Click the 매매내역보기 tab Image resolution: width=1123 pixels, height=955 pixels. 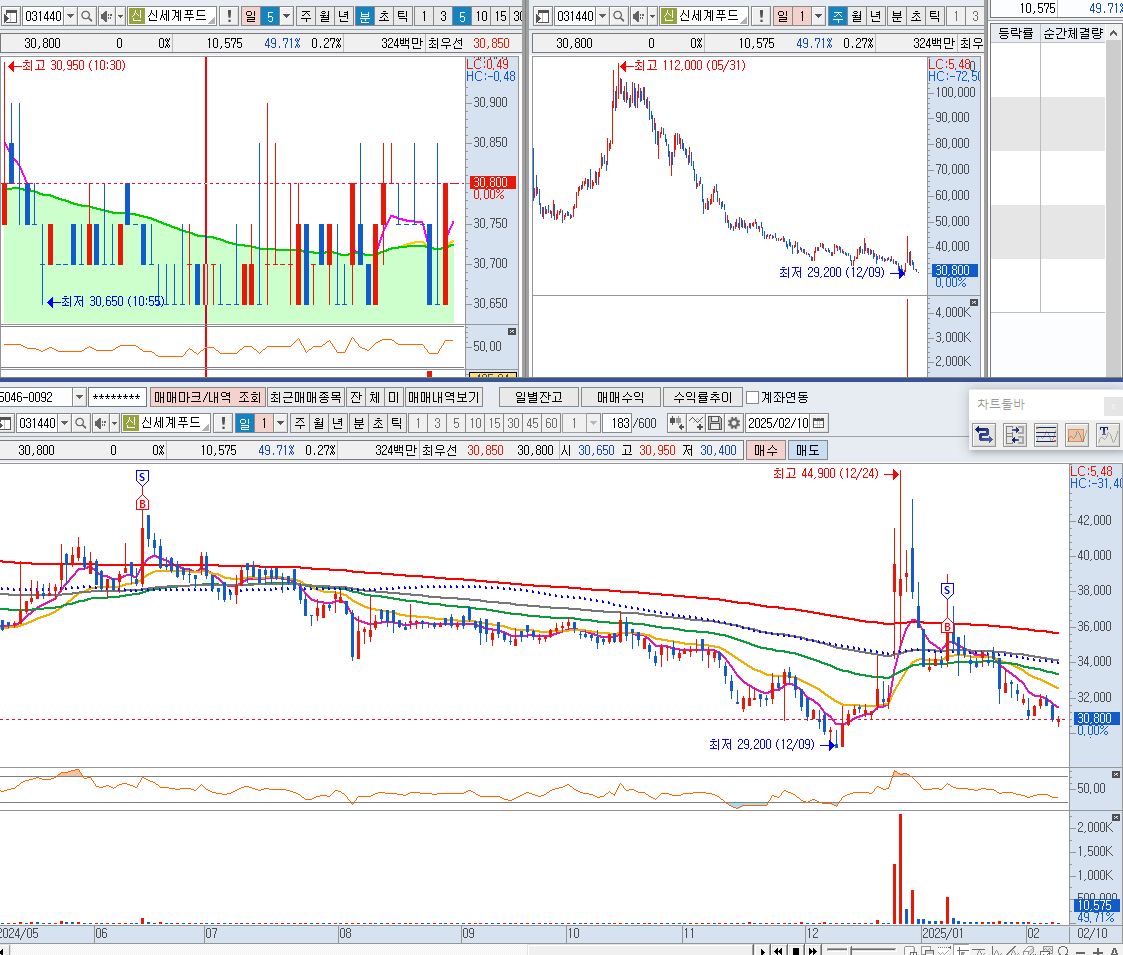pos(443,397)
